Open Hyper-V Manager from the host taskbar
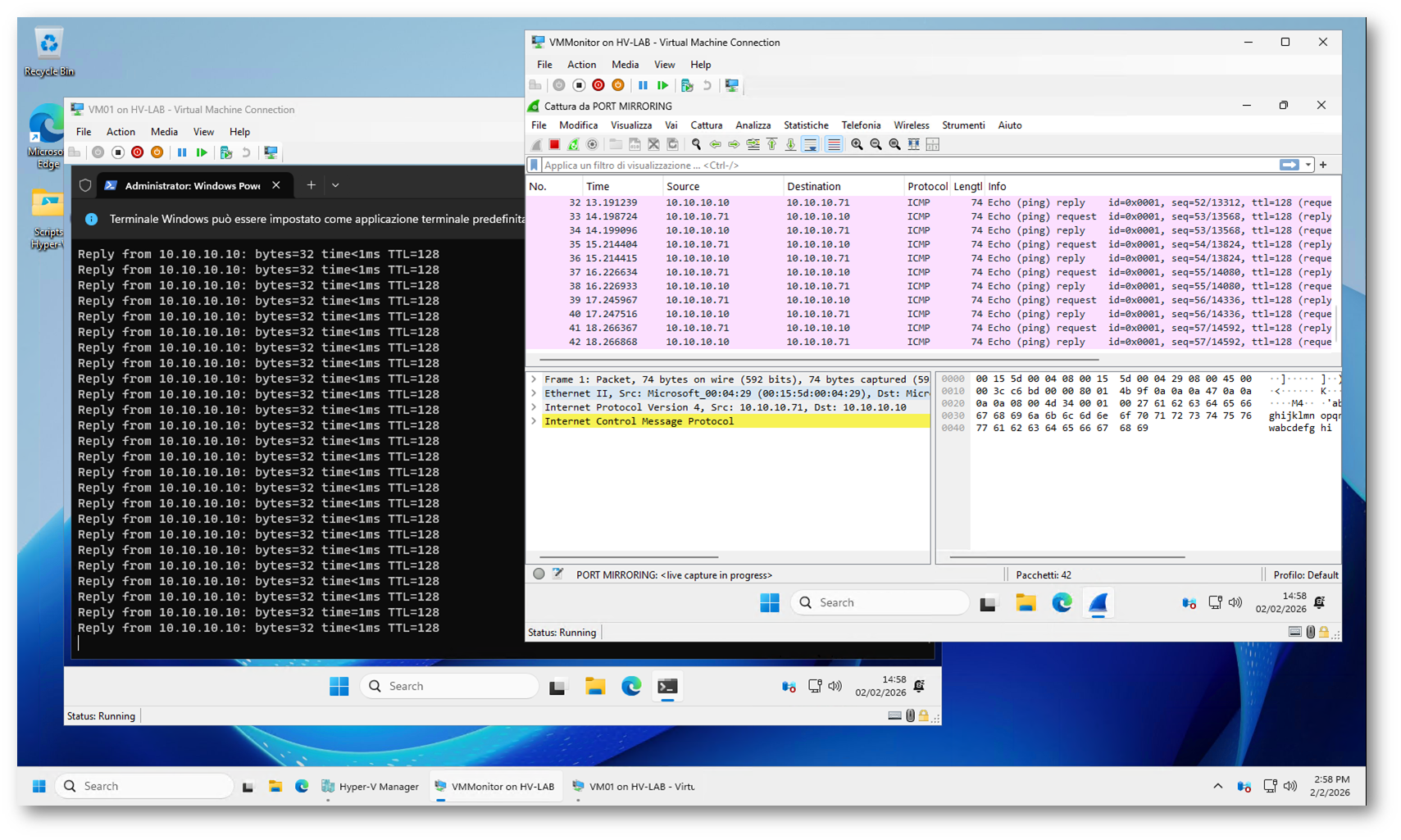 pyautogui.click(x=370, y=786)
